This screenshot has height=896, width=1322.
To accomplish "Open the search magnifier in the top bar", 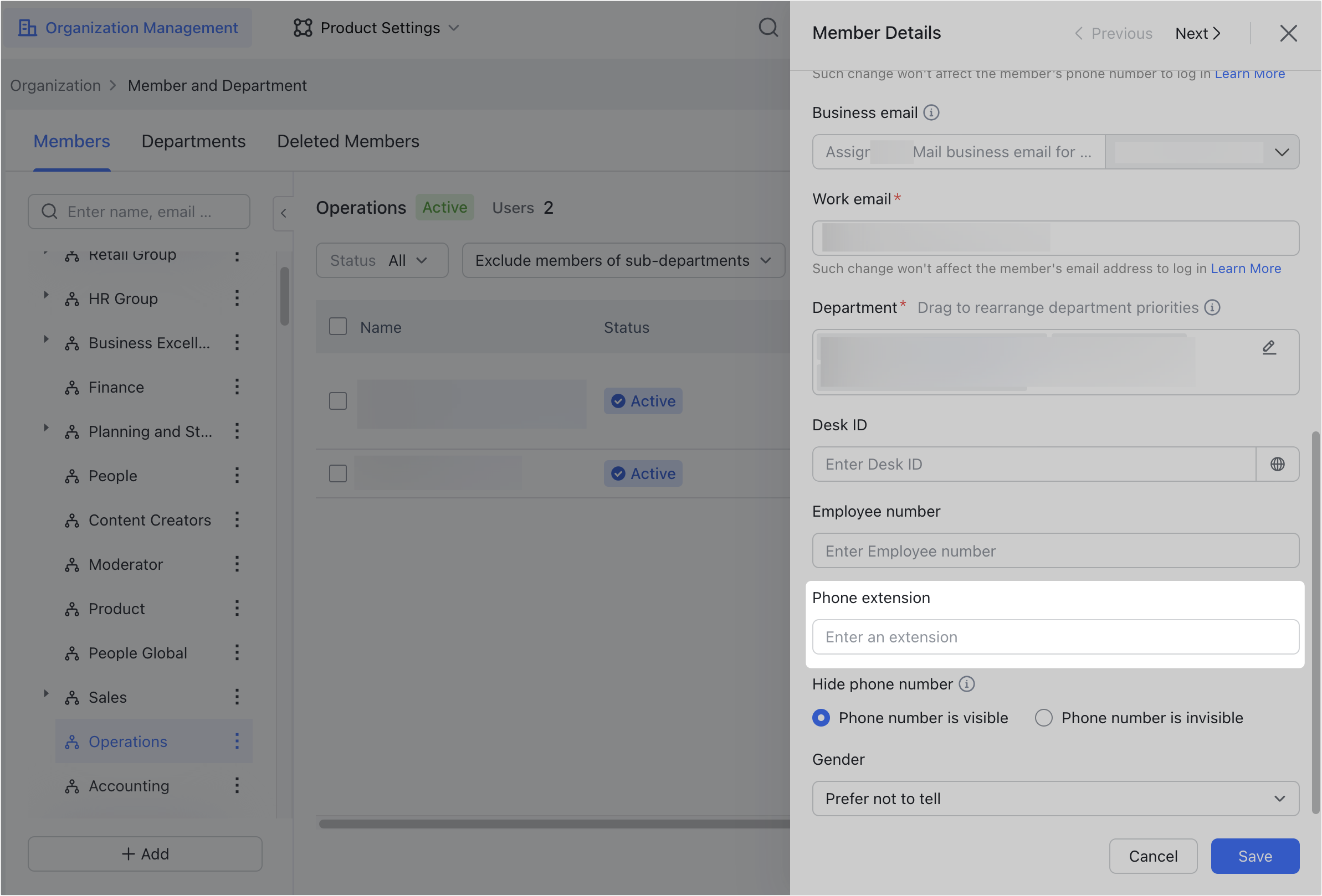I will [768, 27].
